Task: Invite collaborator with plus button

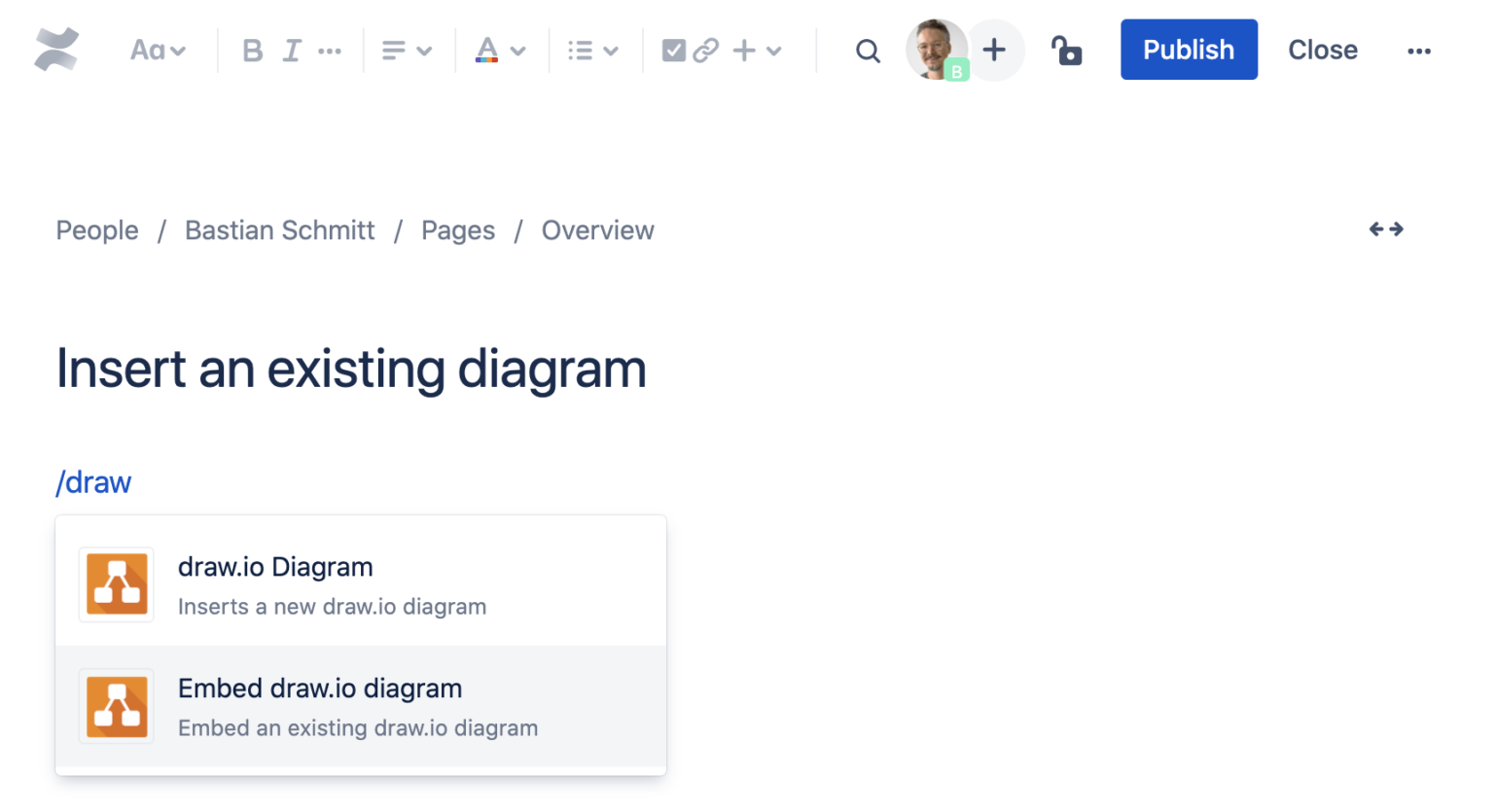Action: 994,50
